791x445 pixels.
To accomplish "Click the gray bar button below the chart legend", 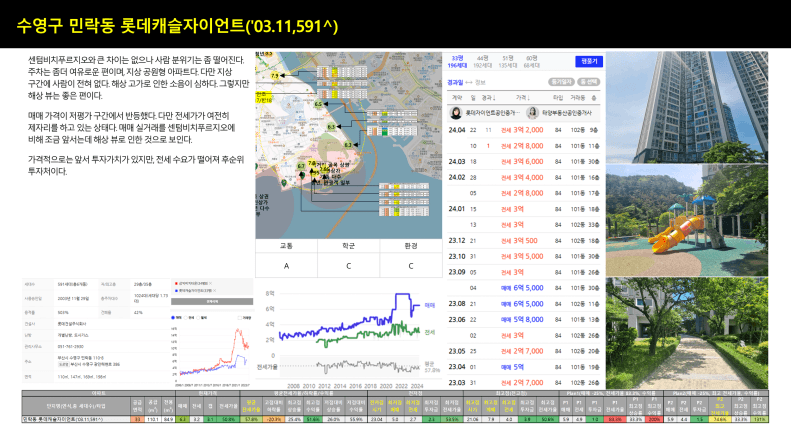I will [x=212, y=301].
